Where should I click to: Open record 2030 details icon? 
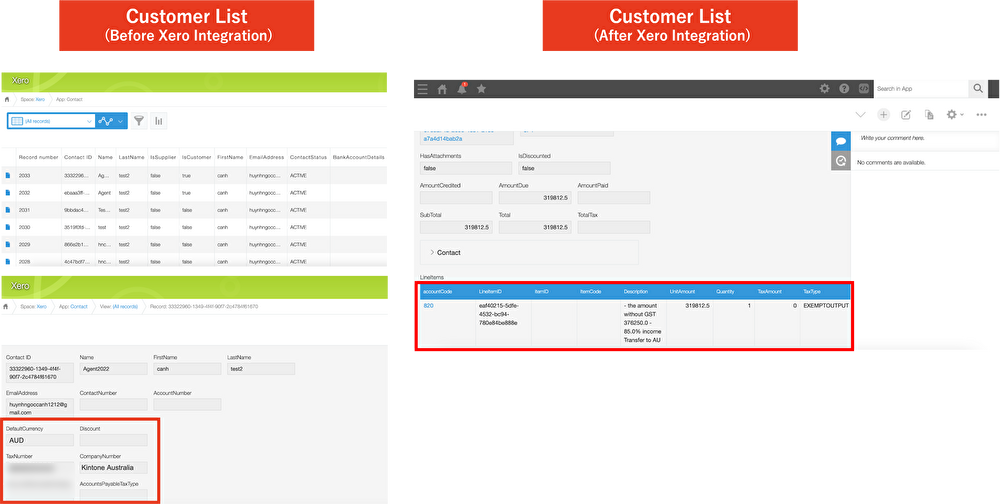click(x=8, y=227)
